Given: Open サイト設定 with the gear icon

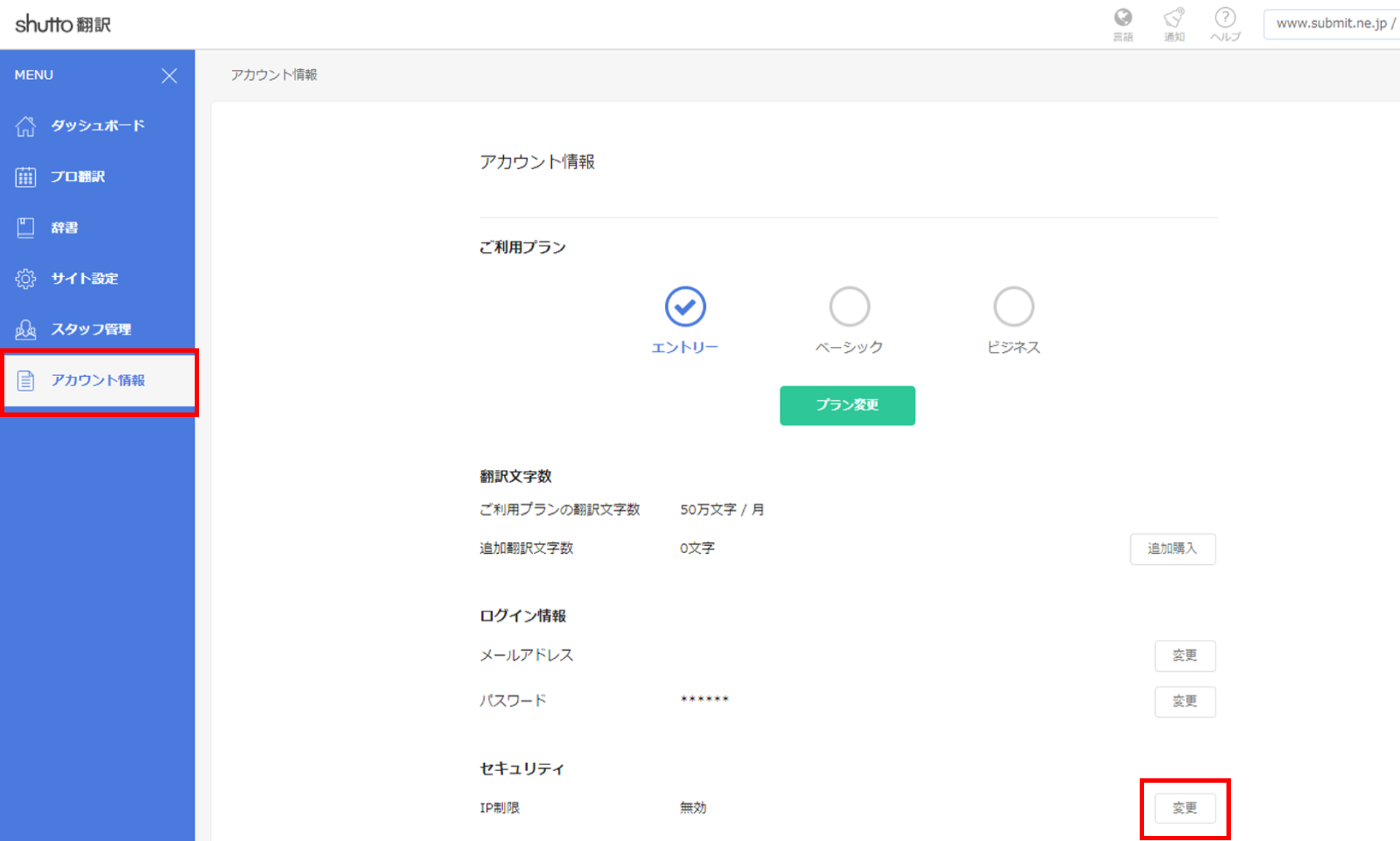Looking at the screenshot, I should 26,278.
